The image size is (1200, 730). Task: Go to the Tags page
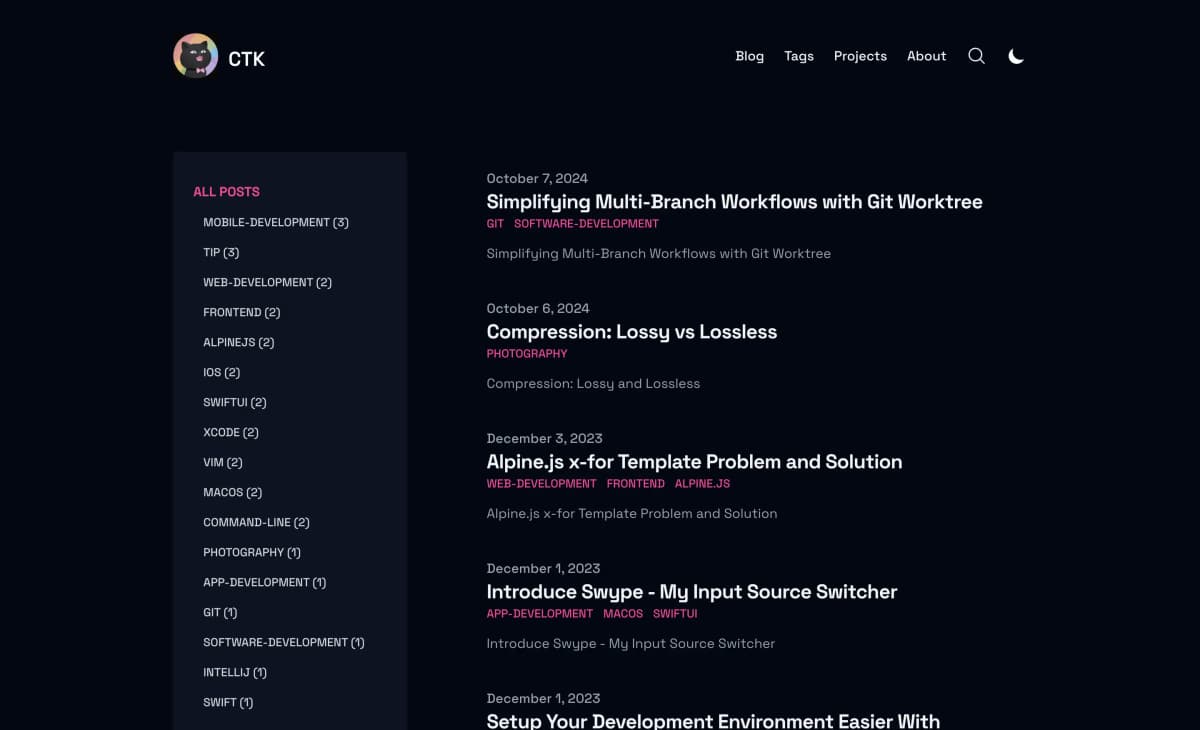(798, 56)
